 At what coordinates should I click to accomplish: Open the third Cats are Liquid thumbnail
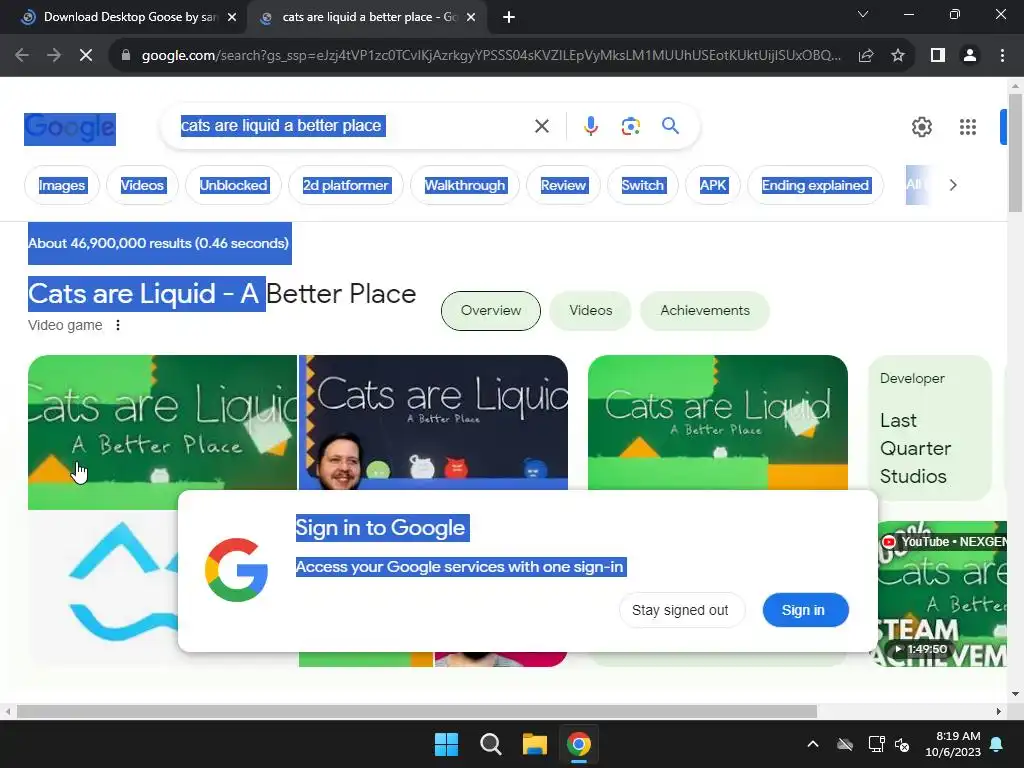point(718,423)
